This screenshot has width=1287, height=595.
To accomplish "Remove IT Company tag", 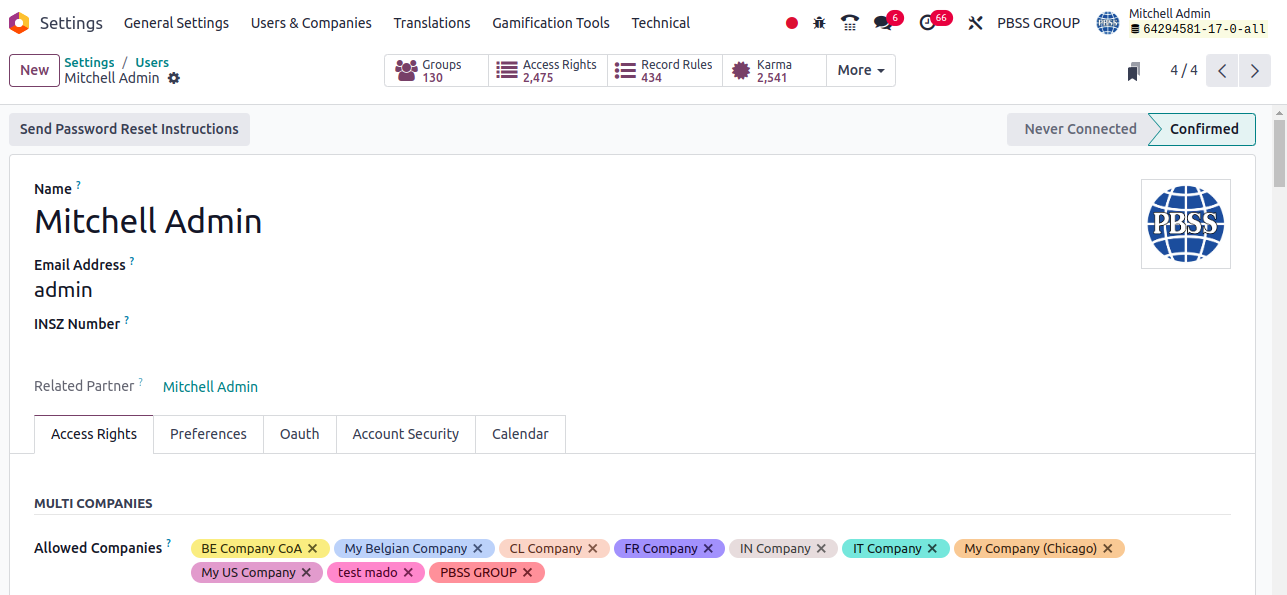I will tap(932, 548).
